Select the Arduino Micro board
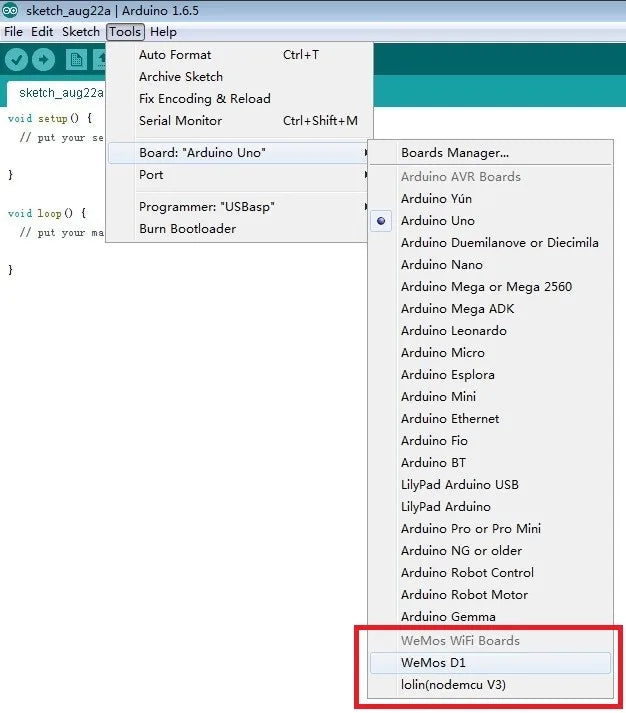The height and width of the screenshot is (713, 626). (490, 353)
